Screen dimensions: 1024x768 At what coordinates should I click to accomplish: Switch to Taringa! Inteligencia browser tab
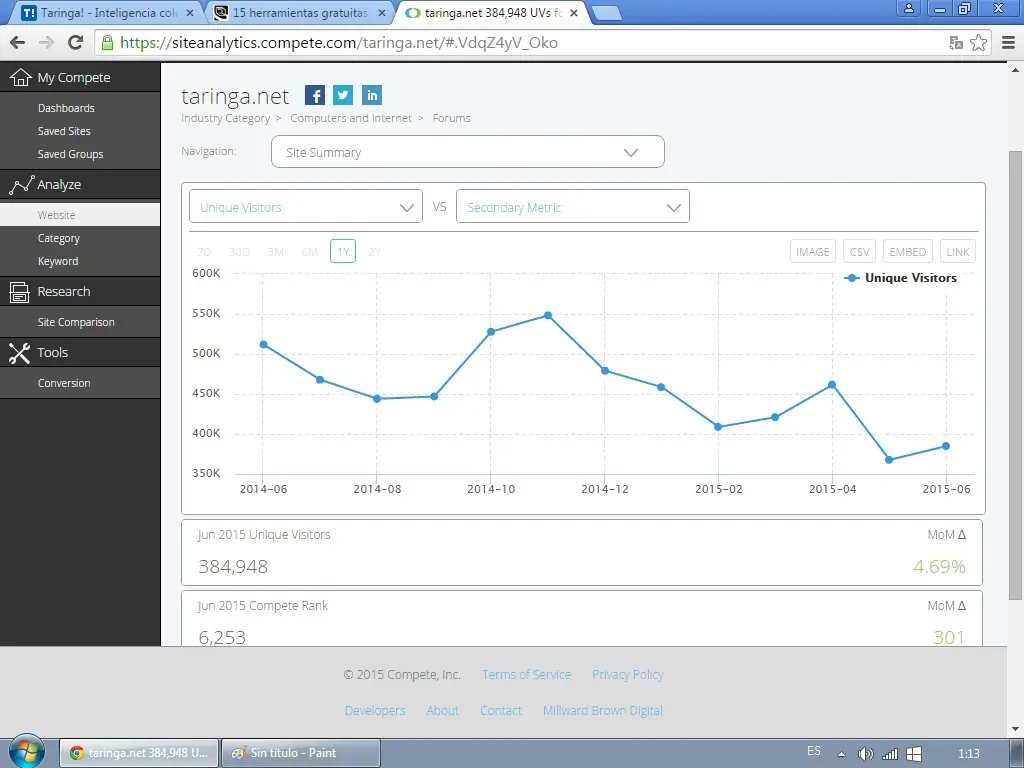[x=108, y=12]
